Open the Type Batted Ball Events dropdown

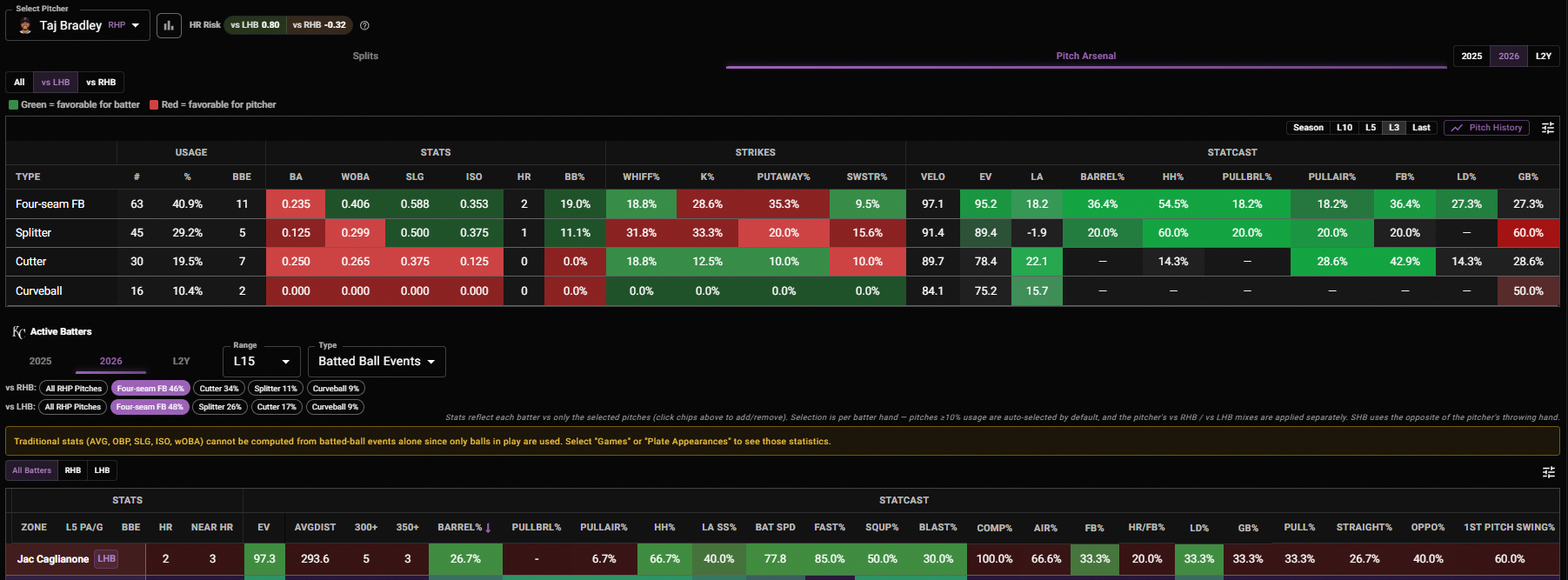click(x=377, y=362)
